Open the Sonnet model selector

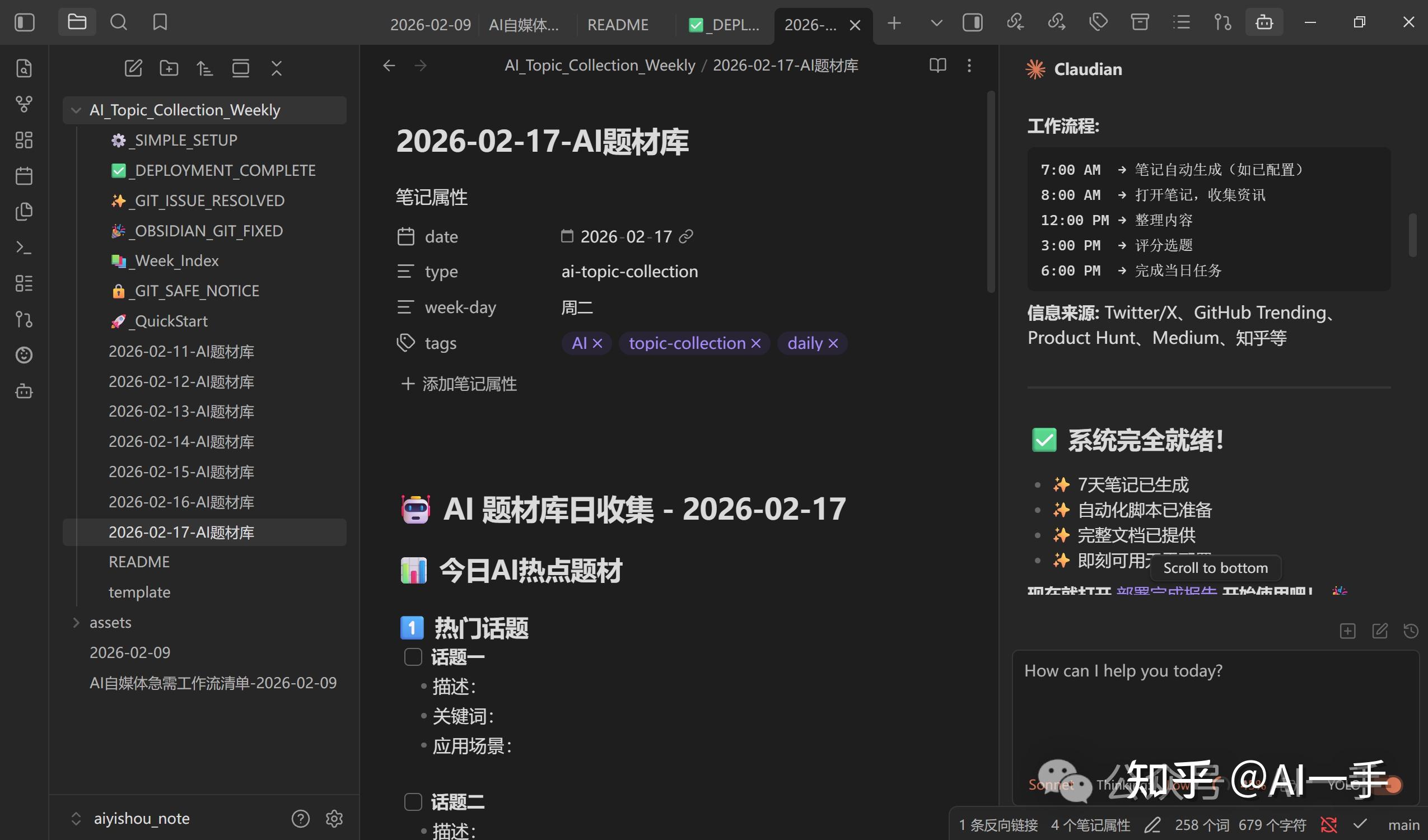click(x=1051, y=785)
